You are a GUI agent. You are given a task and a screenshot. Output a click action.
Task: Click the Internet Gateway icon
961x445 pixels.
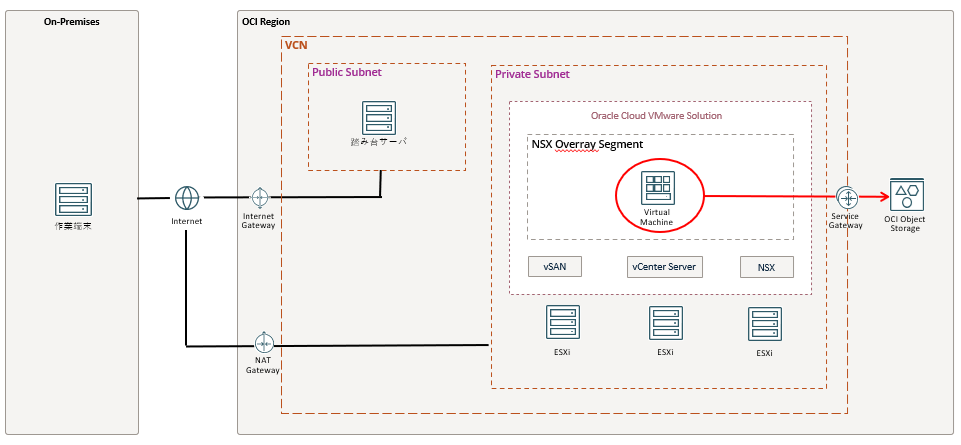click(x=259, y=197)
